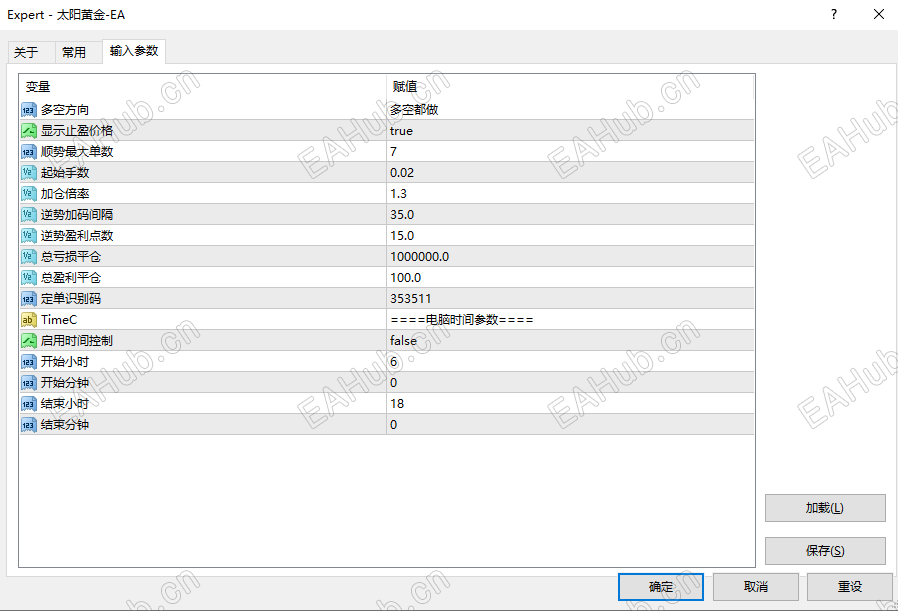Click the double icon beside 总亏损平仓

click(x=29, y=257)
